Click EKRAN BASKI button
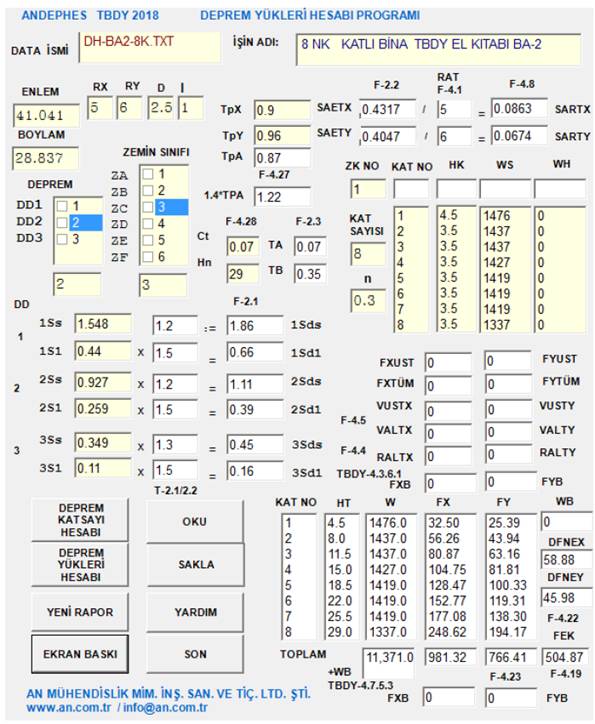 tap(80, 654)
